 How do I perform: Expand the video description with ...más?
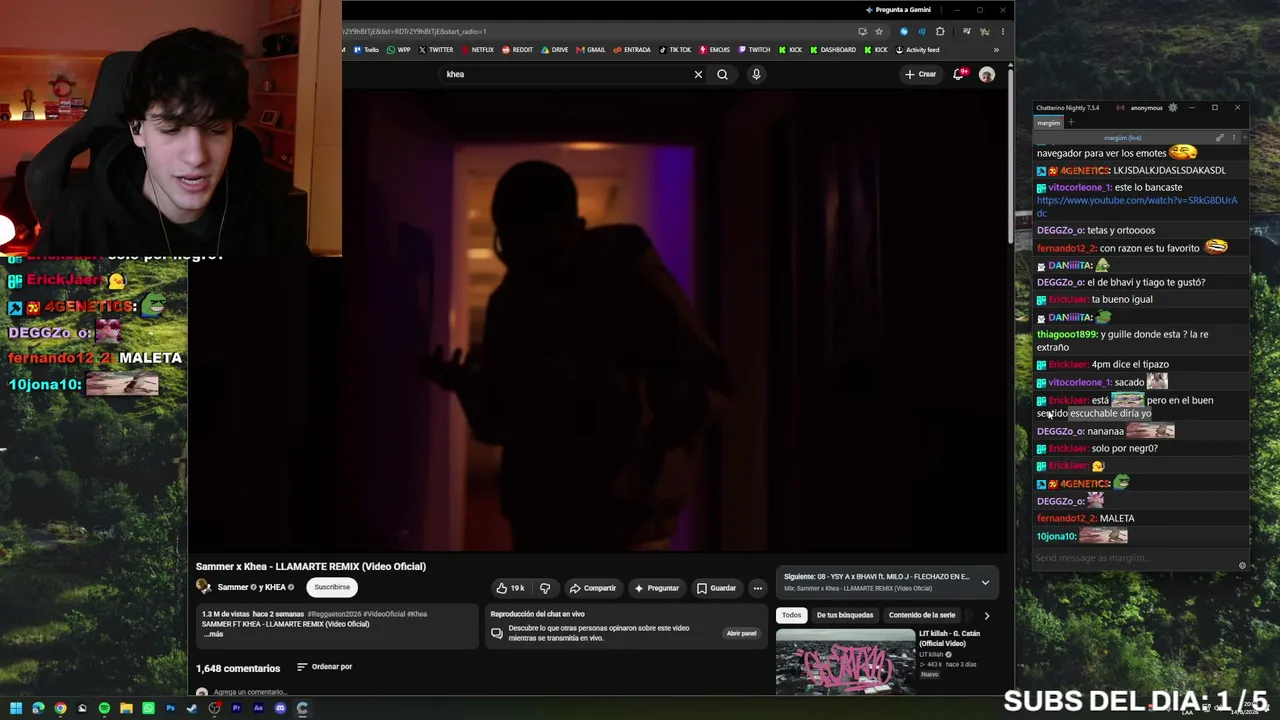[x=213, y=634]
